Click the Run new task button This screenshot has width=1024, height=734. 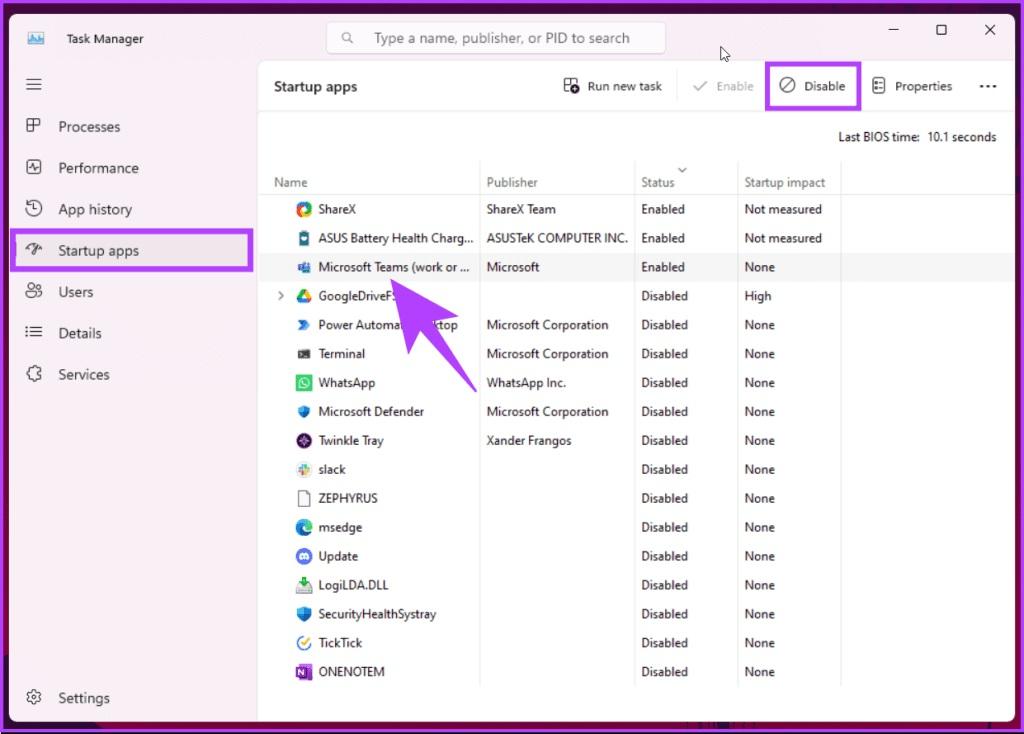coord(613,86)
